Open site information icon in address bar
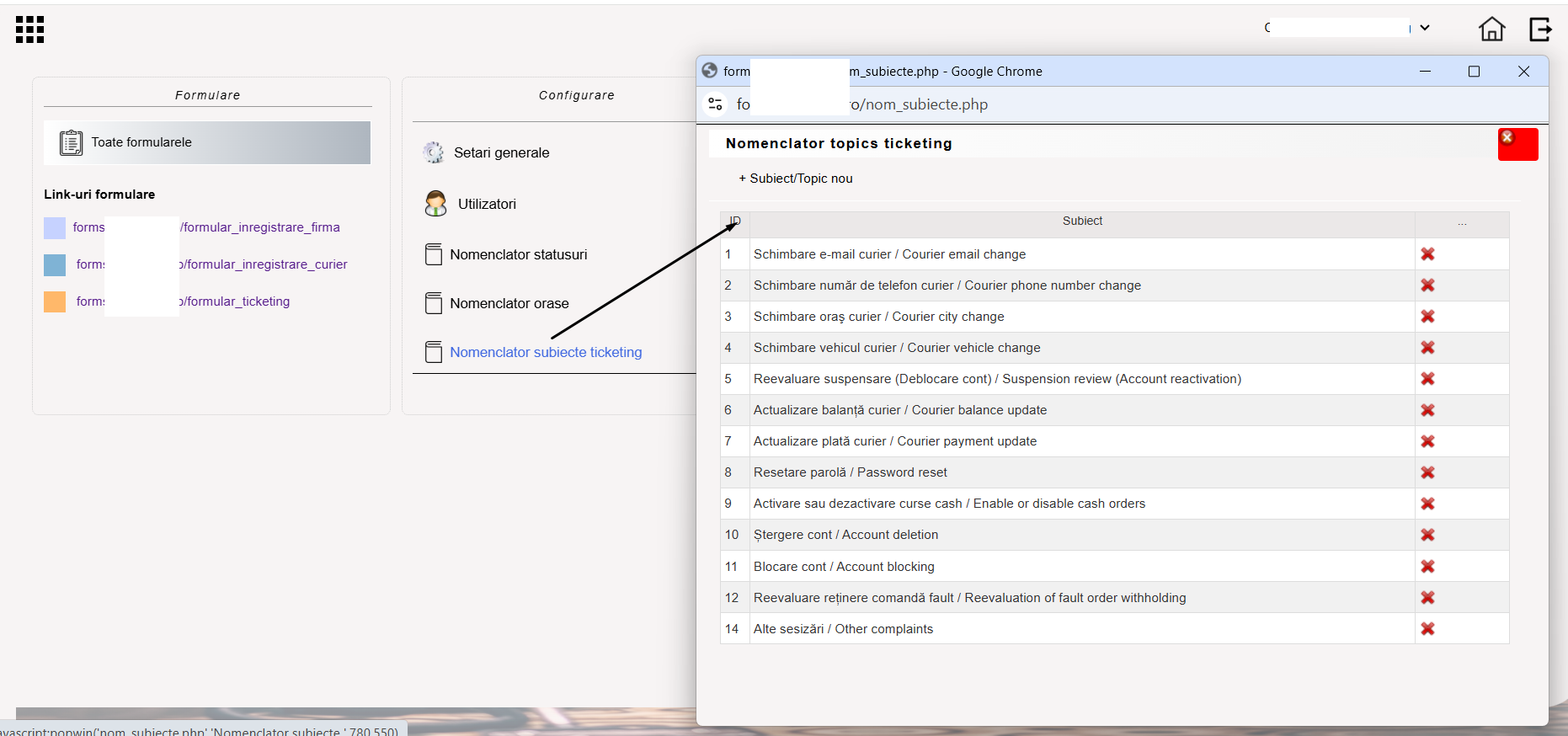The height and width of the screenshot is (736, 1568). click(x=716, y=104)
